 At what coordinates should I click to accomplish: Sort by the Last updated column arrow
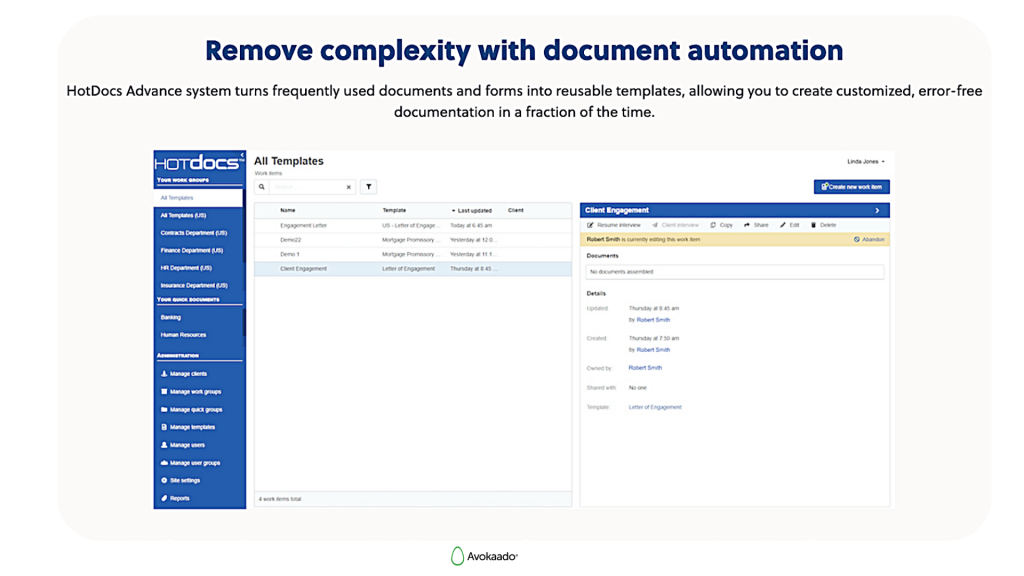(x=453, y=210)
